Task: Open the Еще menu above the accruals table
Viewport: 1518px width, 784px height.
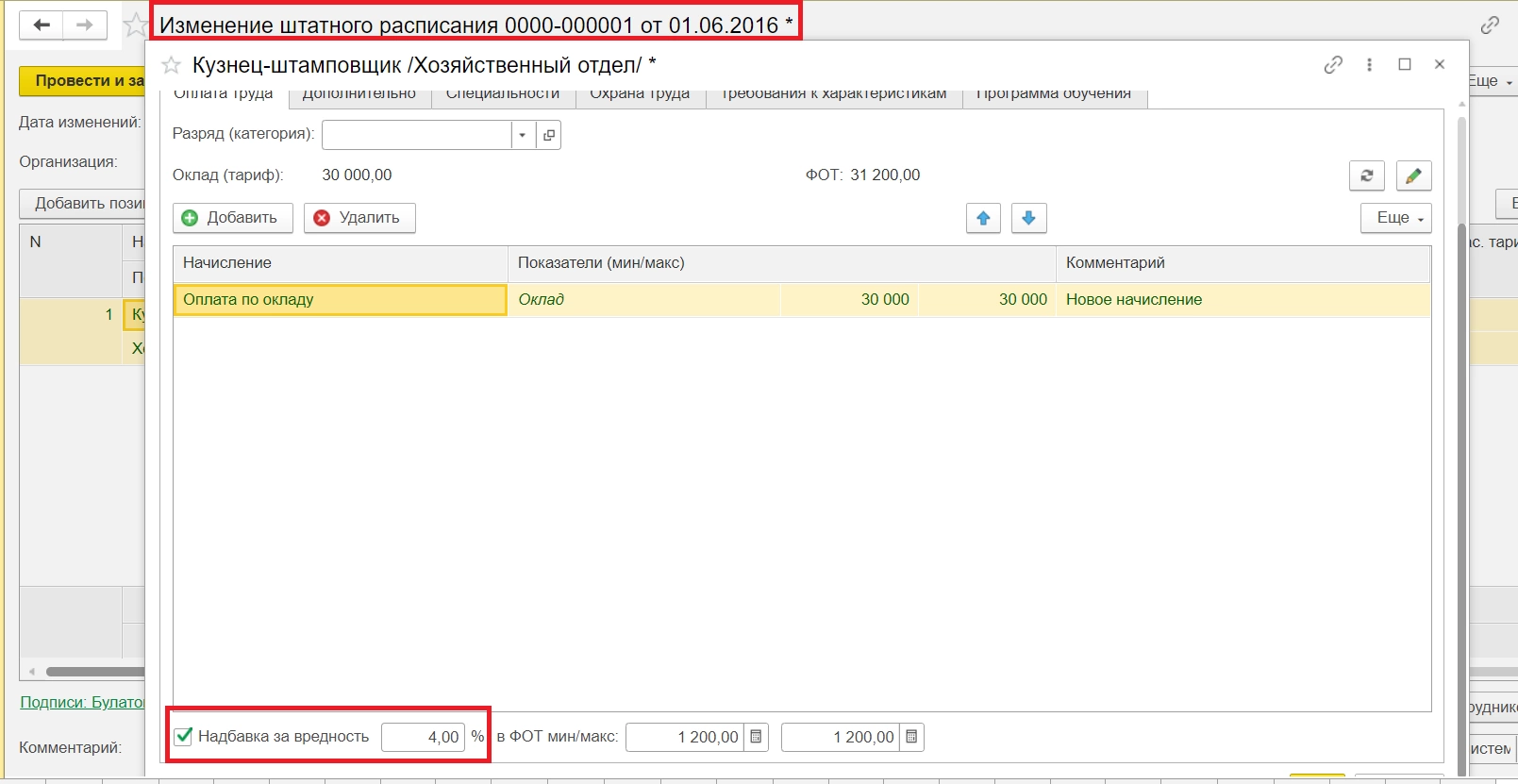Action: point(1396,218)
